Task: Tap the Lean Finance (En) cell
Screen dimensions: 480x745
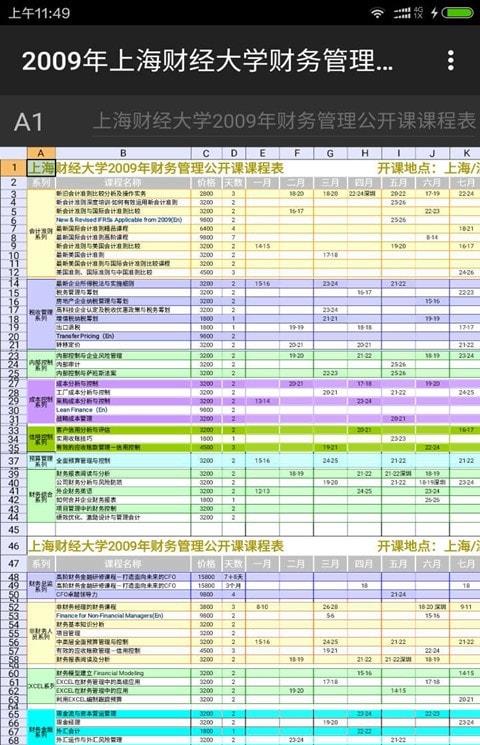Action: pos(123,410)
